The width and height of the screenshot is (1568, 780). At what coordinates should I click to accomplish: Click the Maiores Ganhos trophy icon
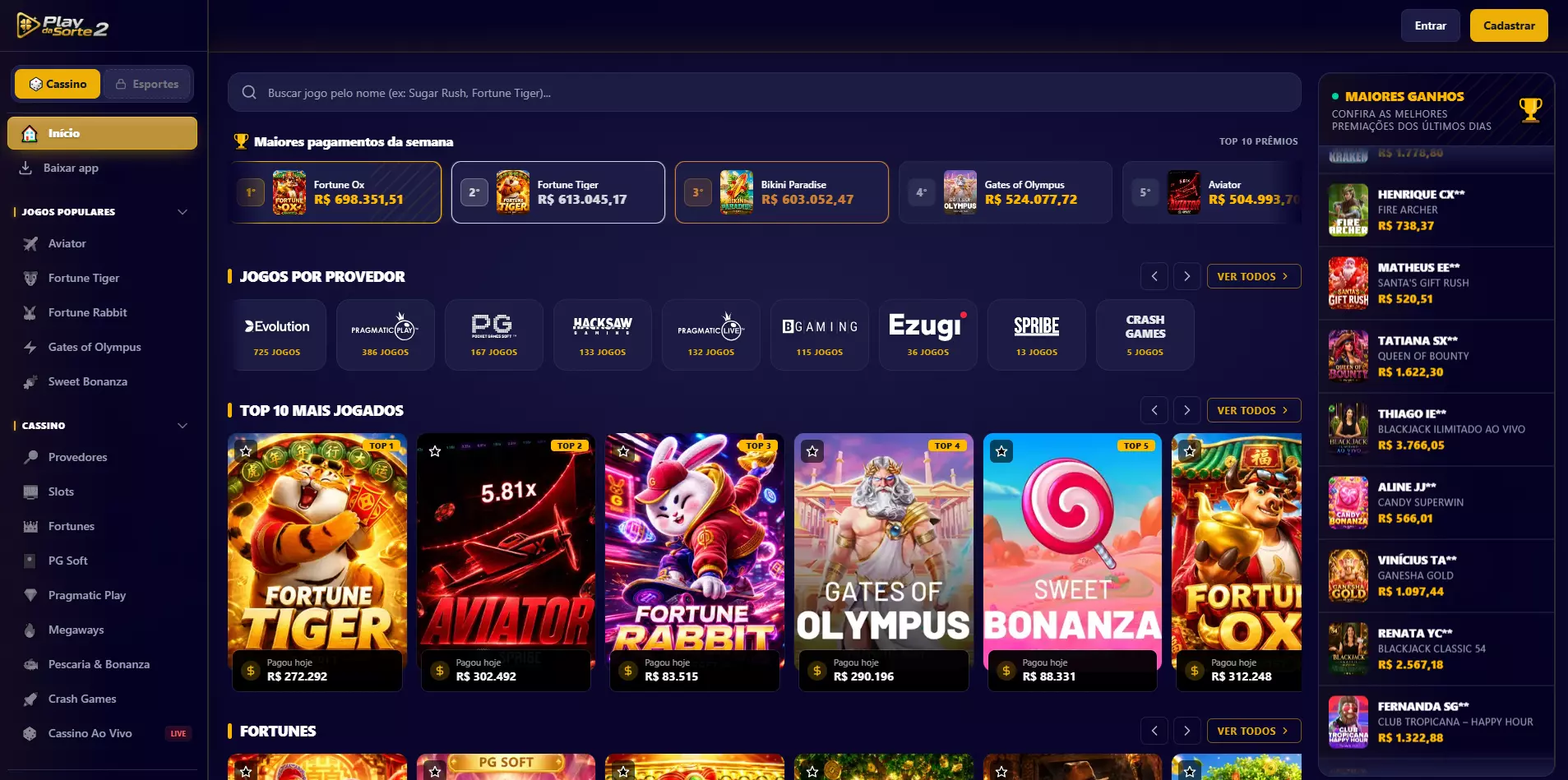click(x=1530, y=109)
